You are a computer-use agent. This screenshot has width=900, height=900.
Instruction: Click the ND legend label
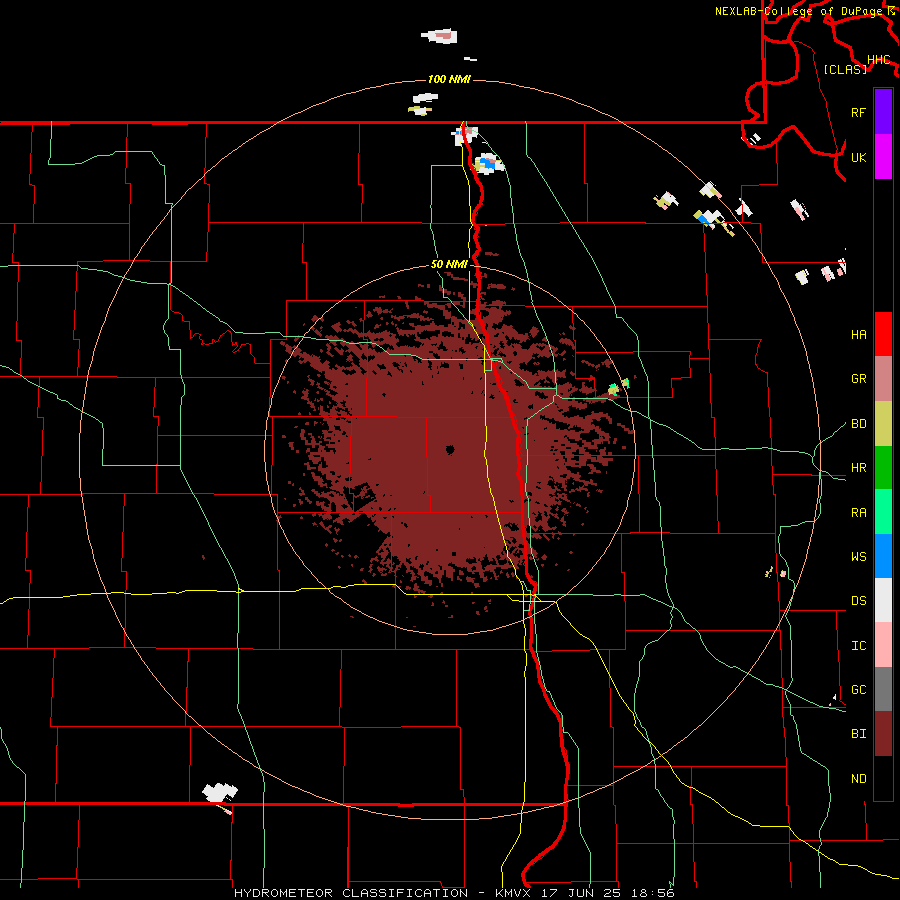[859, 779]
